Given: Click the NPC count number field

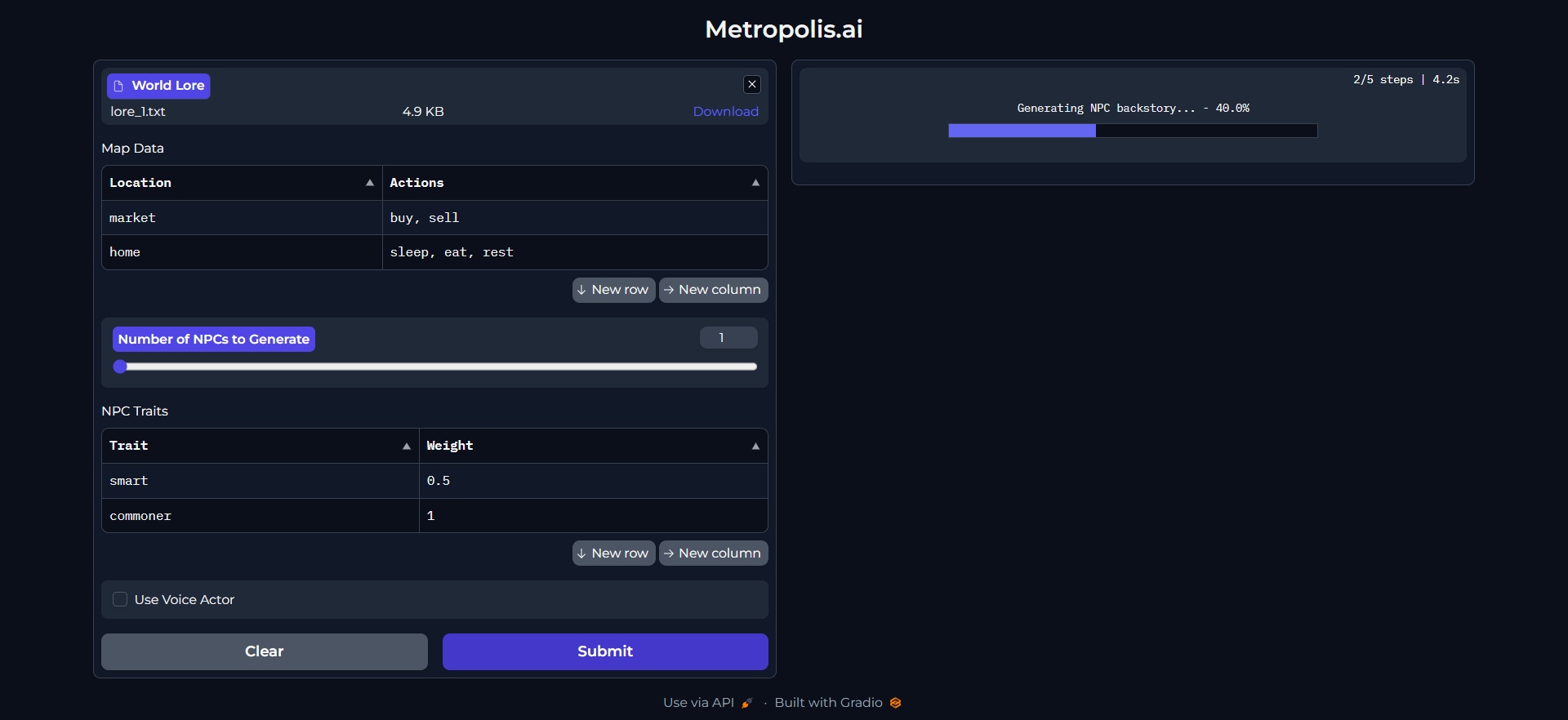Looking at the screenshot, I should click(728, 338).
